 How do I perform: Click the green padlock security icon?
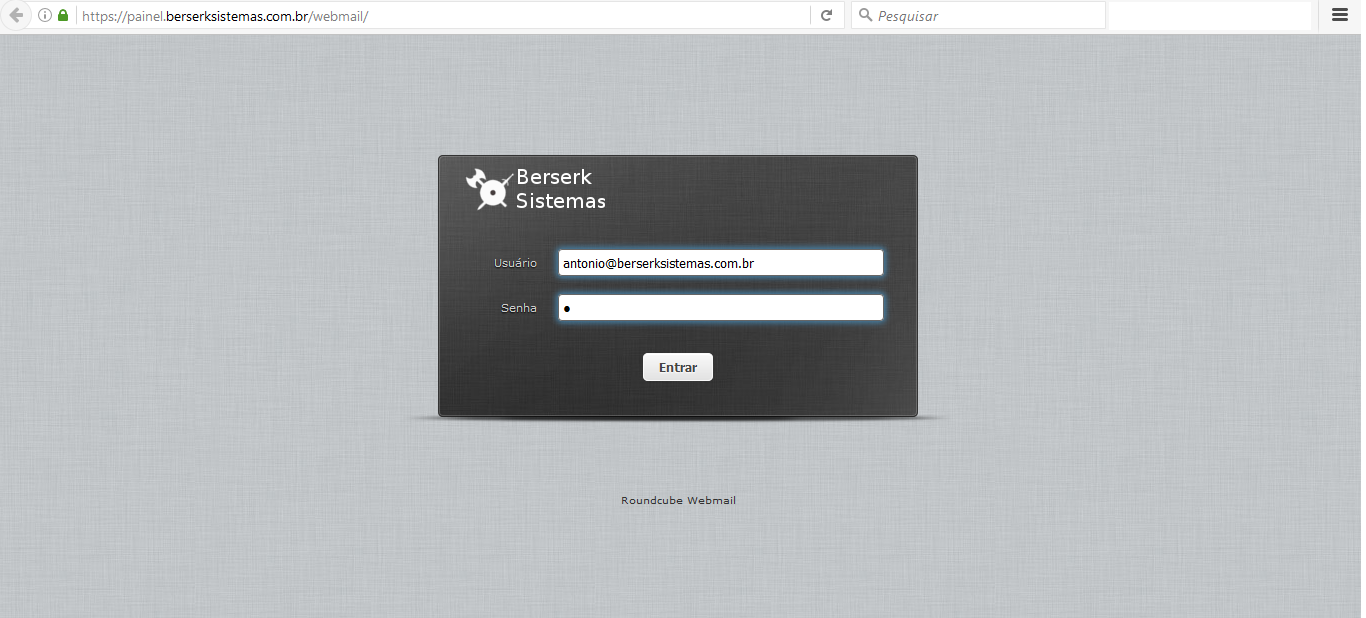tap(63, 15)
